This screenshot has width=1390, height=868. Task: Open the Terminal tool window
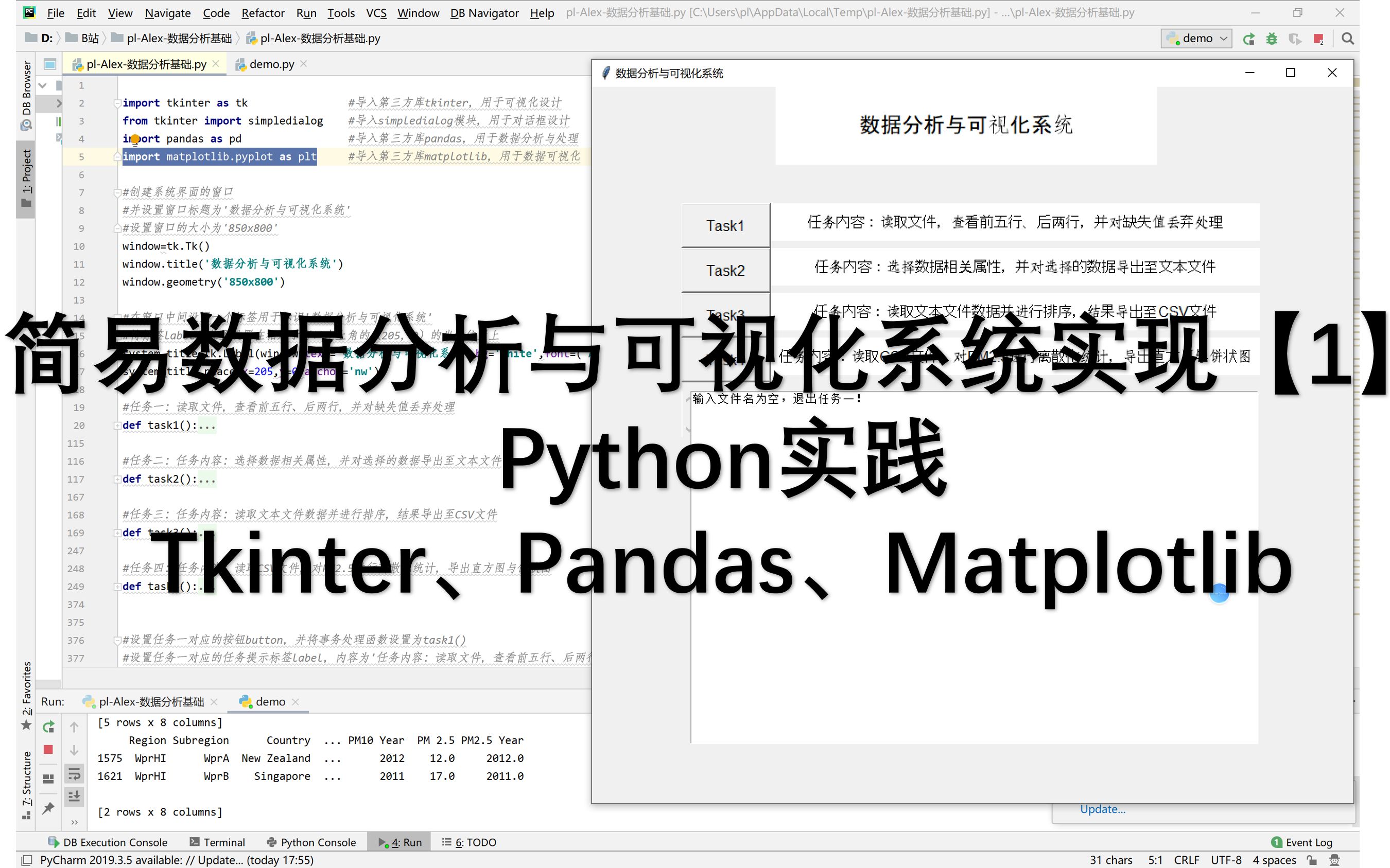[218, 842]
